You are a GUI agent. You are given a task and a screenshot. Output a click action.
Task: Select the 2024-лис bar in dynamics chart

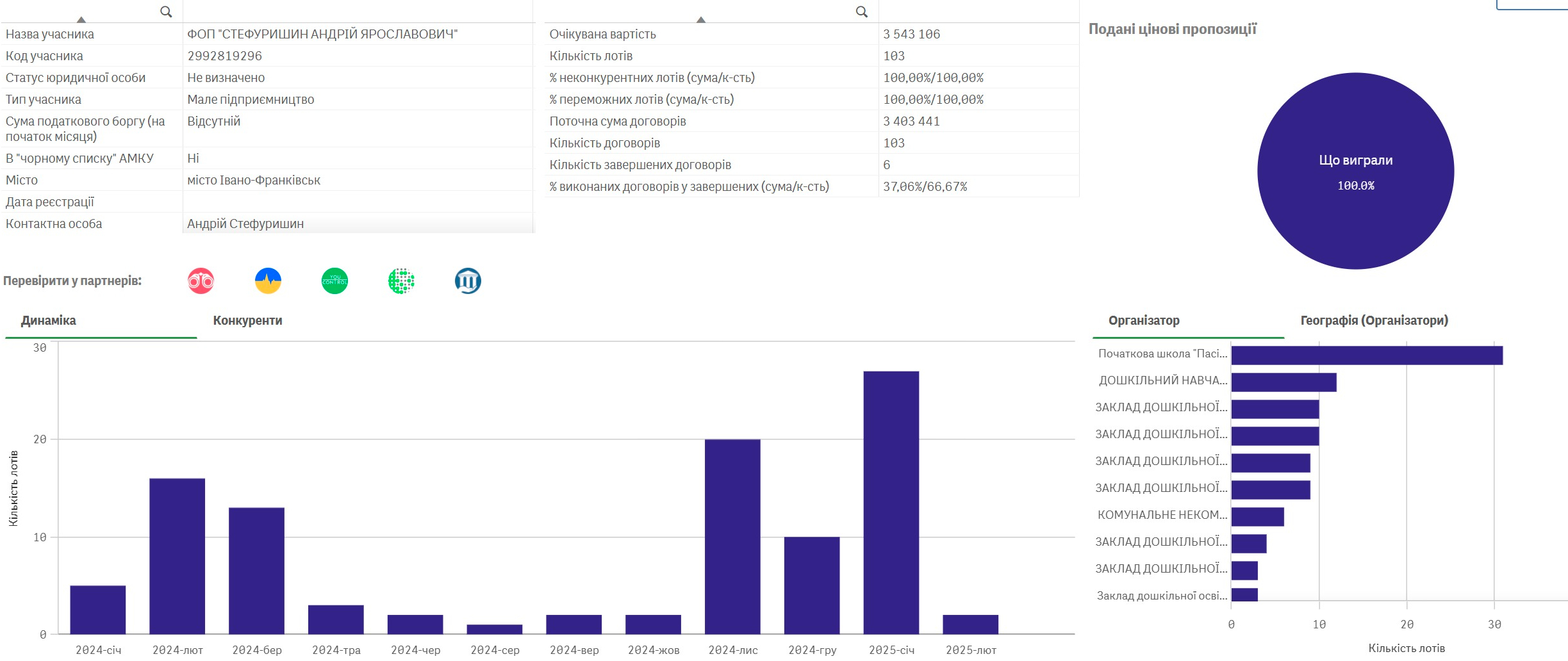click(732, 537)
